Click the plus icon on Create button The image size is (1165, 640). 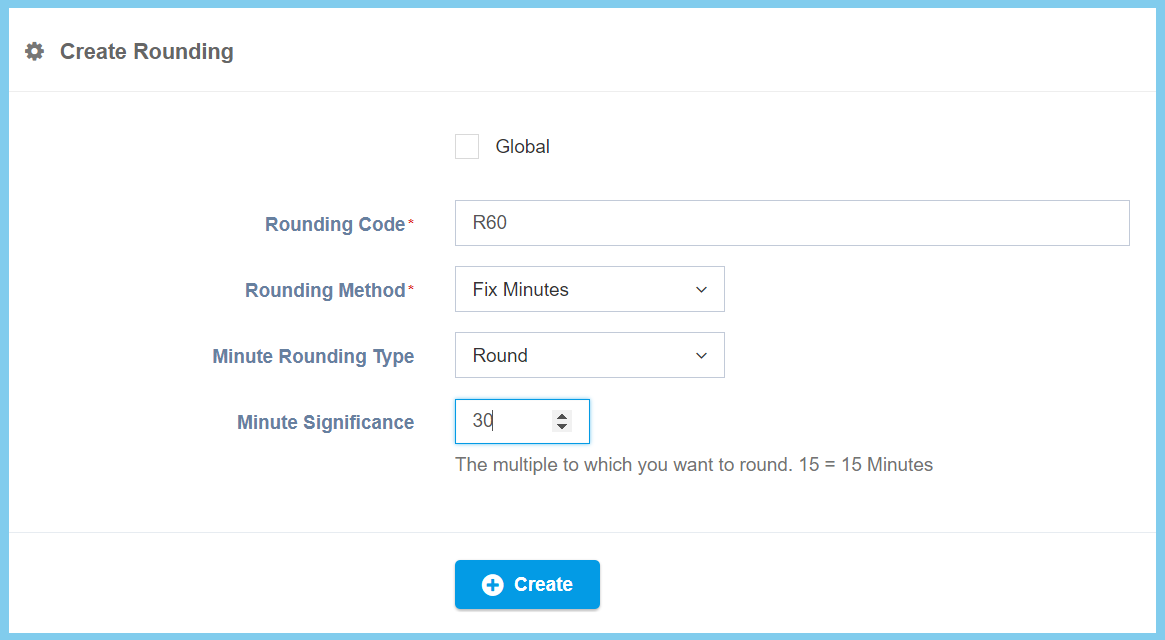(492, 585)
